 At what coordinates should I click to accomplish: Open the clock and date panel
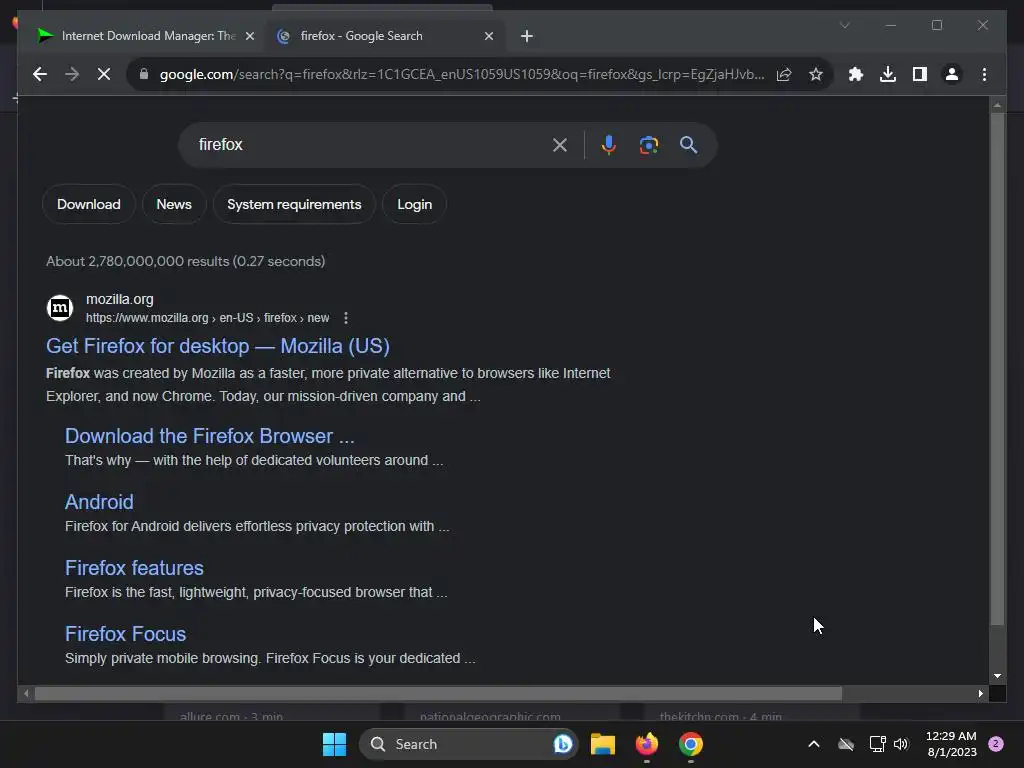coord(951,744)
